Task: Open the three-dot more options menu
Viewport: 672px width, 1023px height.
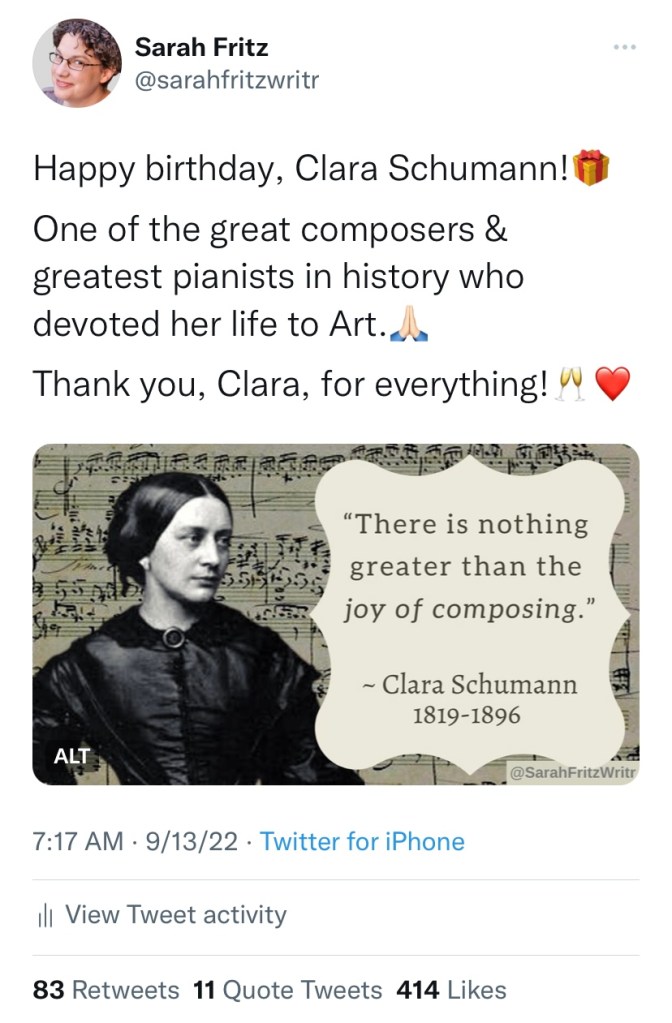Action: click(624, 47)
